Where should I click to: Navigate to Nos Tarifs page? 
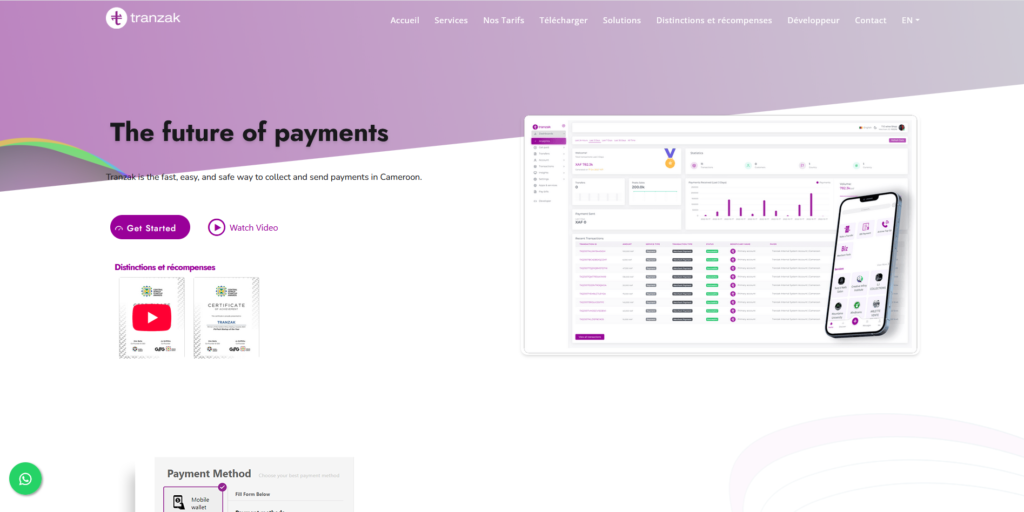click(x=503, y=20)
